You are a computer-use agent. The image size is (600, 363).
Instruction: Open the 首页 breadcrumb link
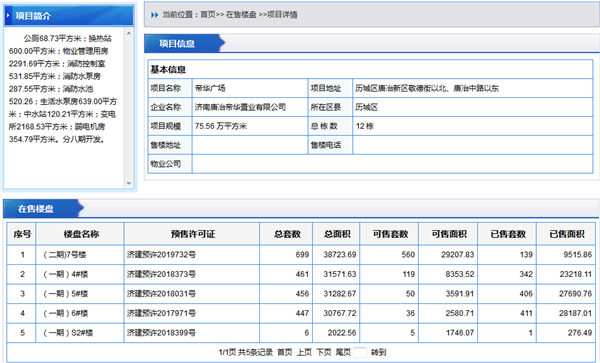point(208,15)
